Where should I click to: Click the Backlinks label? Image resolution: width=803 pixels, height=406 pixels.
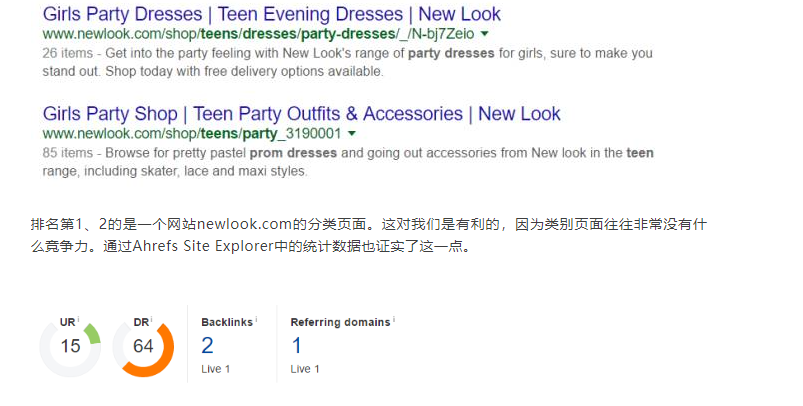coord(227,322)
